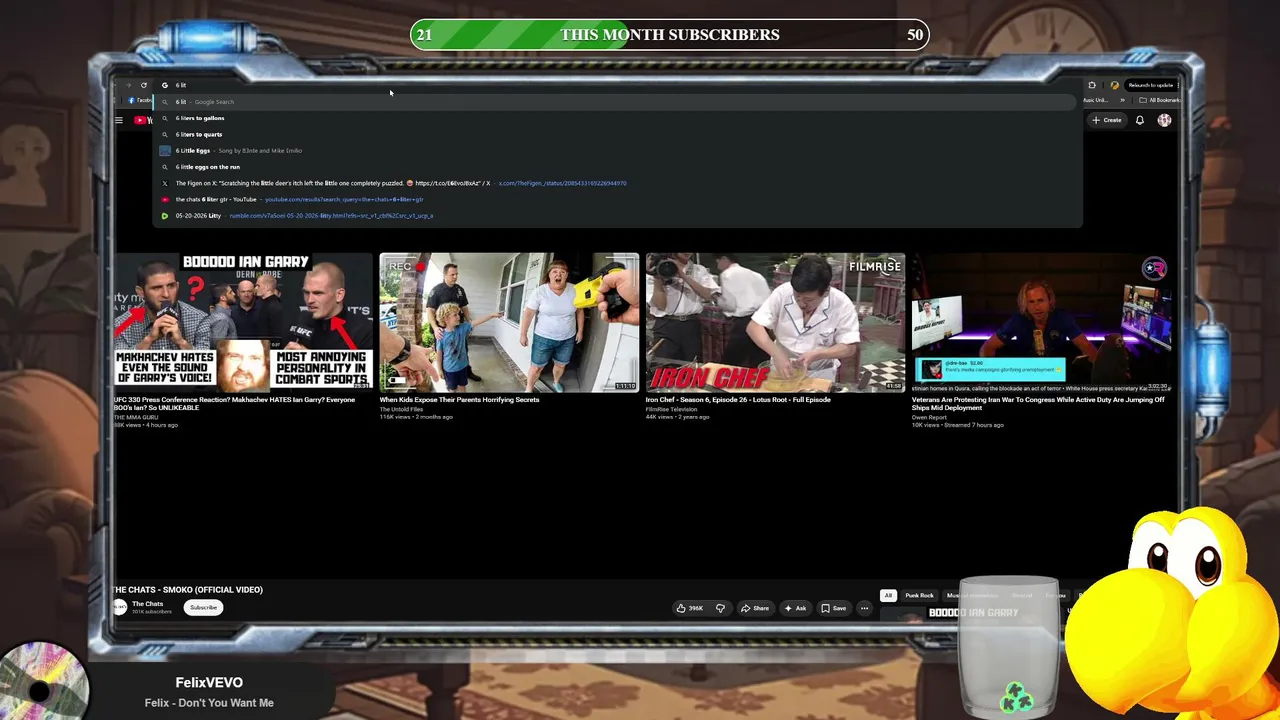Like the video showing 396K likes

(x=689, y=608)
